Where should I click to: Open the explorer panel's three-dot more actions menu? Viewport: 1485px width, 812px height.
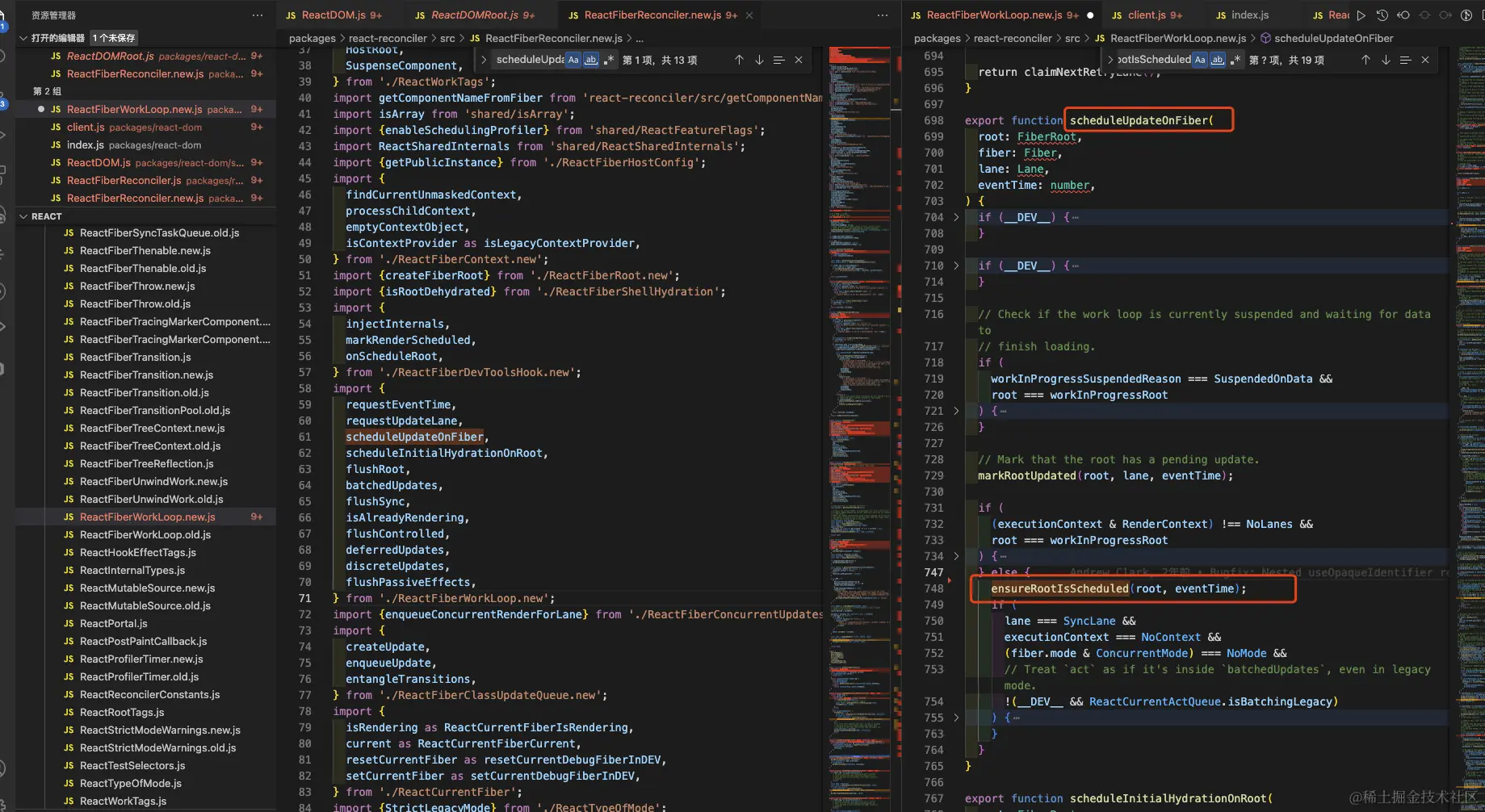[x=258, y=15]
